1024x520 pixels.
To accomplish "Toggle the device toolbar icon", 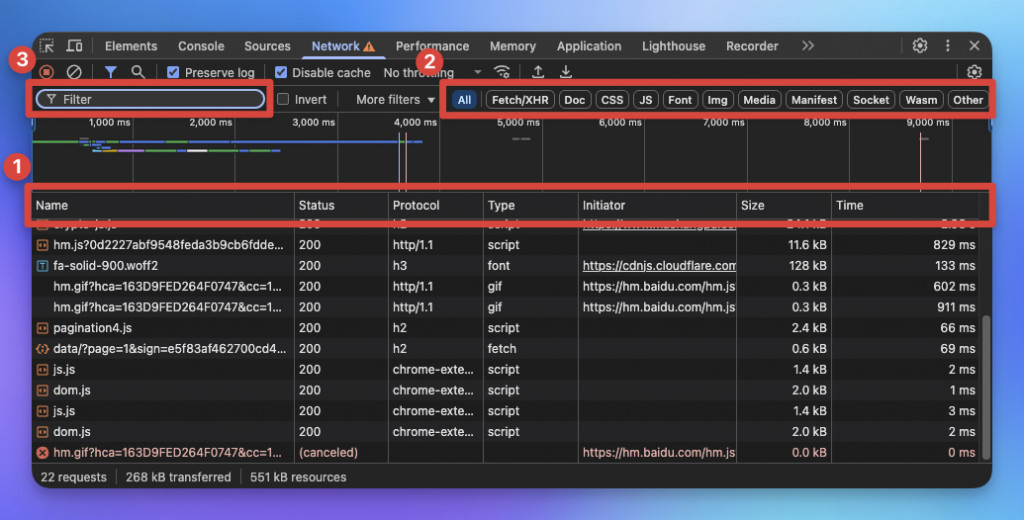I will [74, 46].
